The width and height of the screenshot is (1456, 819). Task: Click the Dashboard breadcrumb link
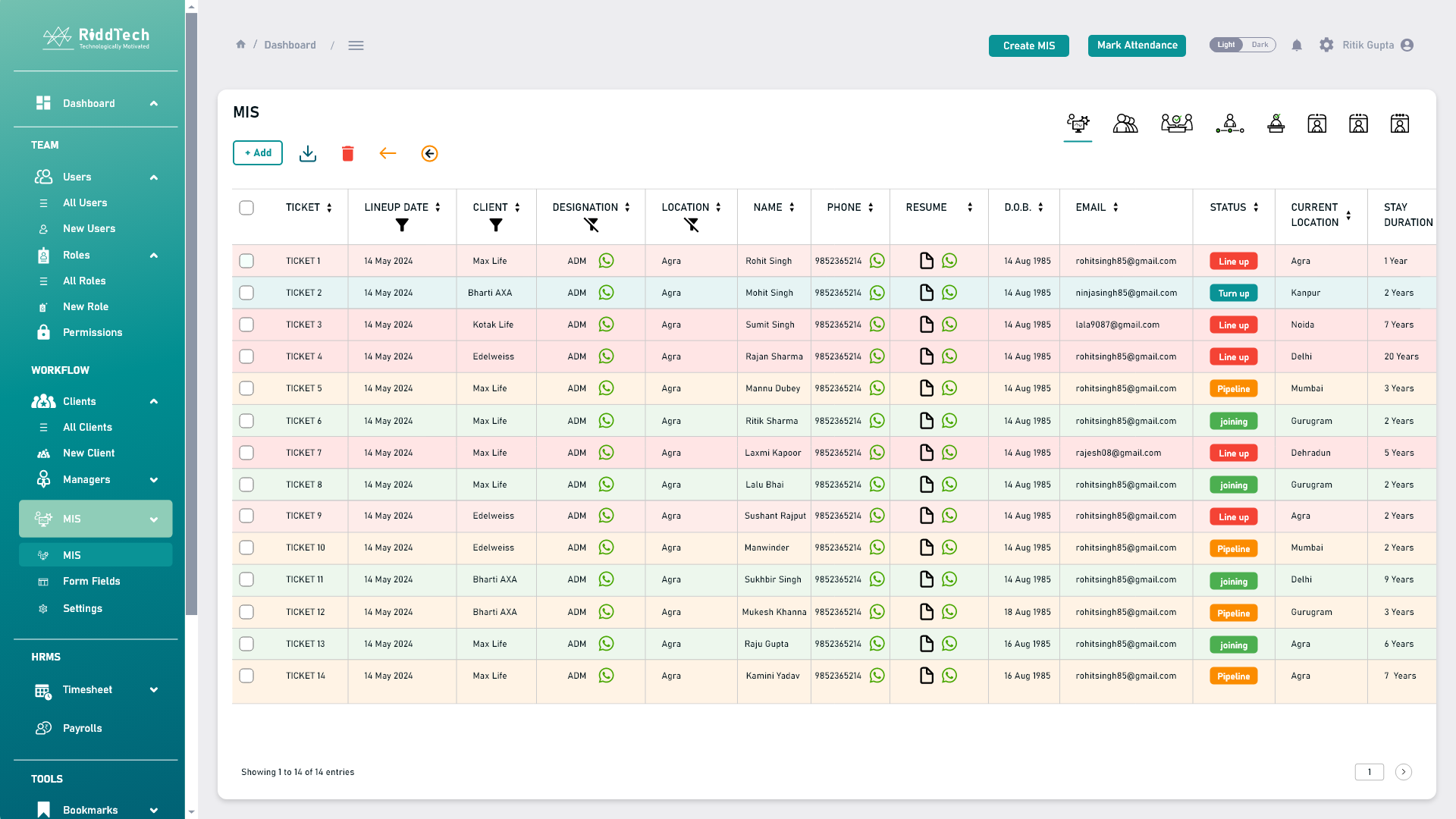[x=290, y=45]
